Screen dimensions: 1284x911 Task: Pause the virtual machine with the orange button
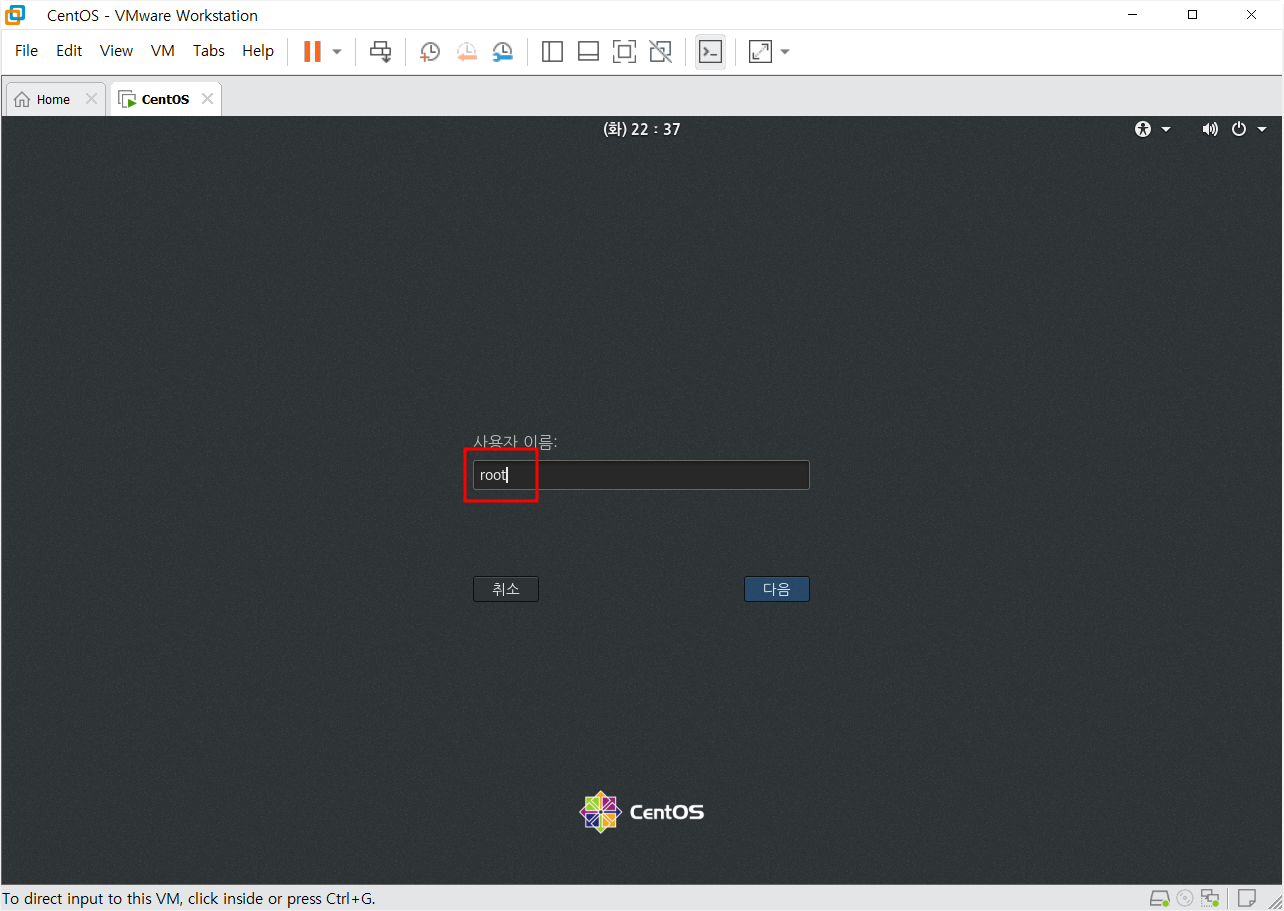312,51
